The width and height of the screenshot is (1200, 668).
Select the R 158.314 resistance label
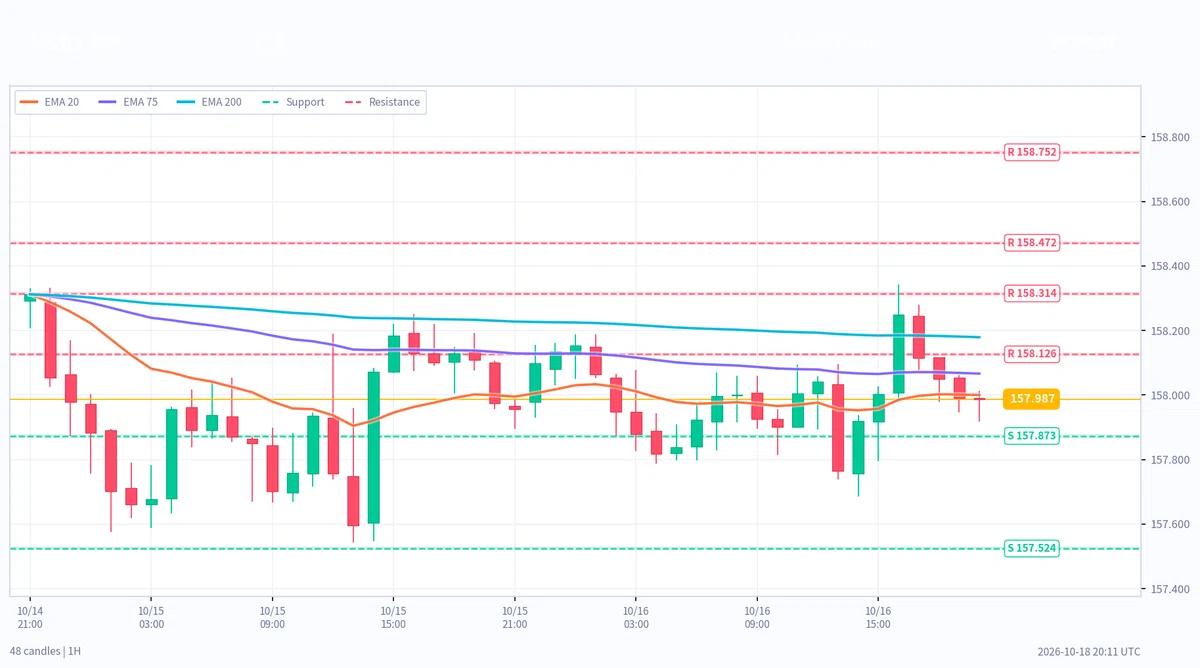coord(1031,293)
